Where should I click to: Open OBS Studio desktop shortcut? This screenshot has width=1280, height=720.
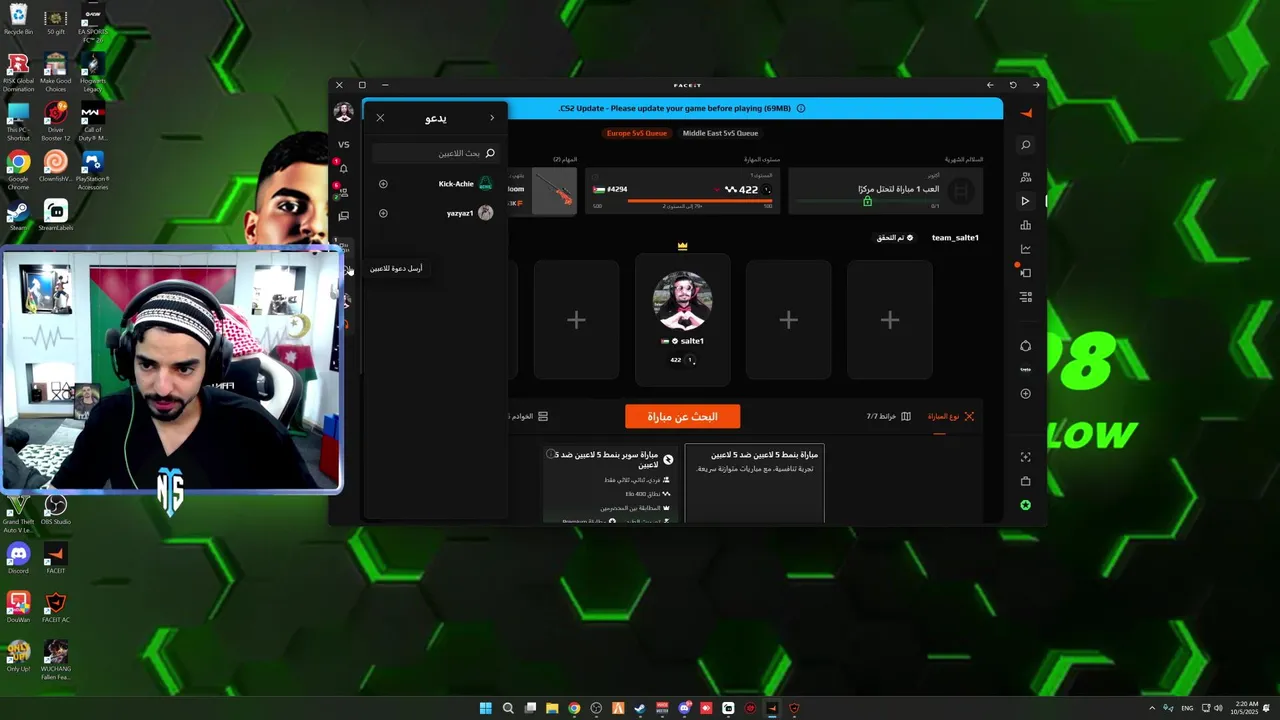[x=56, y=509]
